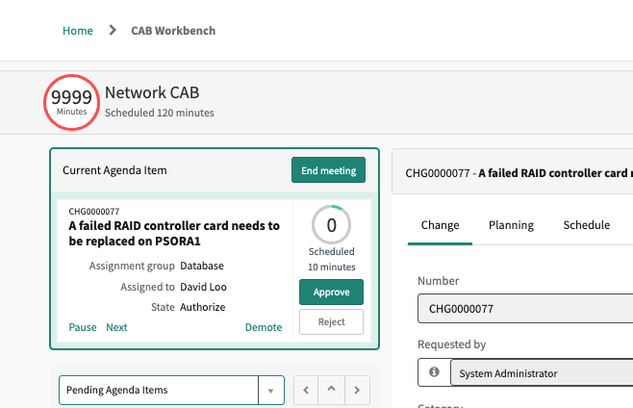Open the Pending Agenda Items dropdown arrow

point(271,390)
